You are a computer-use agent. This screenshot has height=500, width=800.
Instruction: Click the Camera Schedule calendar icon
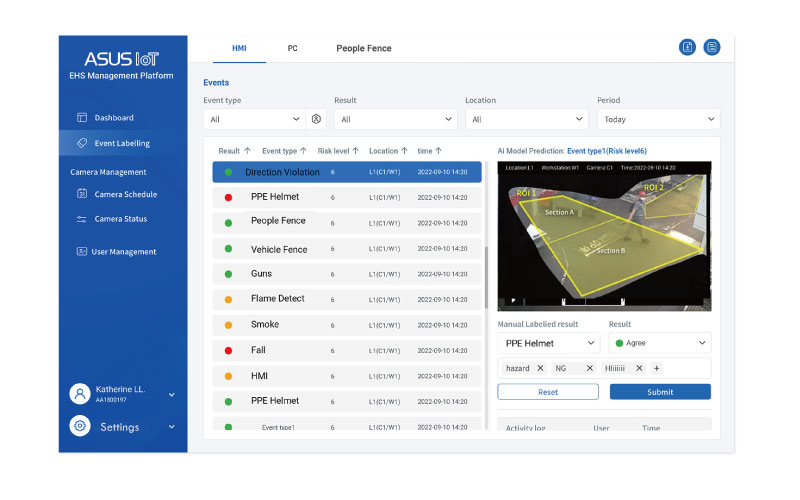[82, 194]
